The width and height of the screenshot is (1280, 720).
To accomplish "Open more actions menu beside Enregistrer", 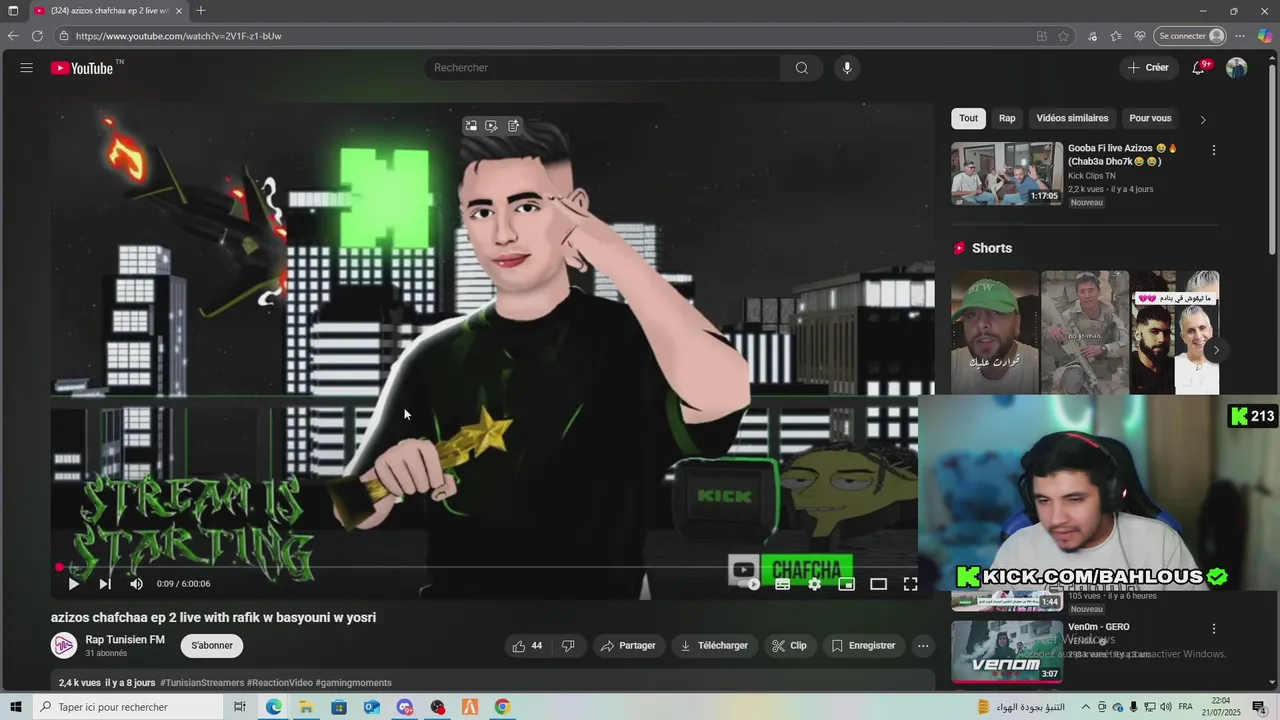I will (x=923, y=646).
